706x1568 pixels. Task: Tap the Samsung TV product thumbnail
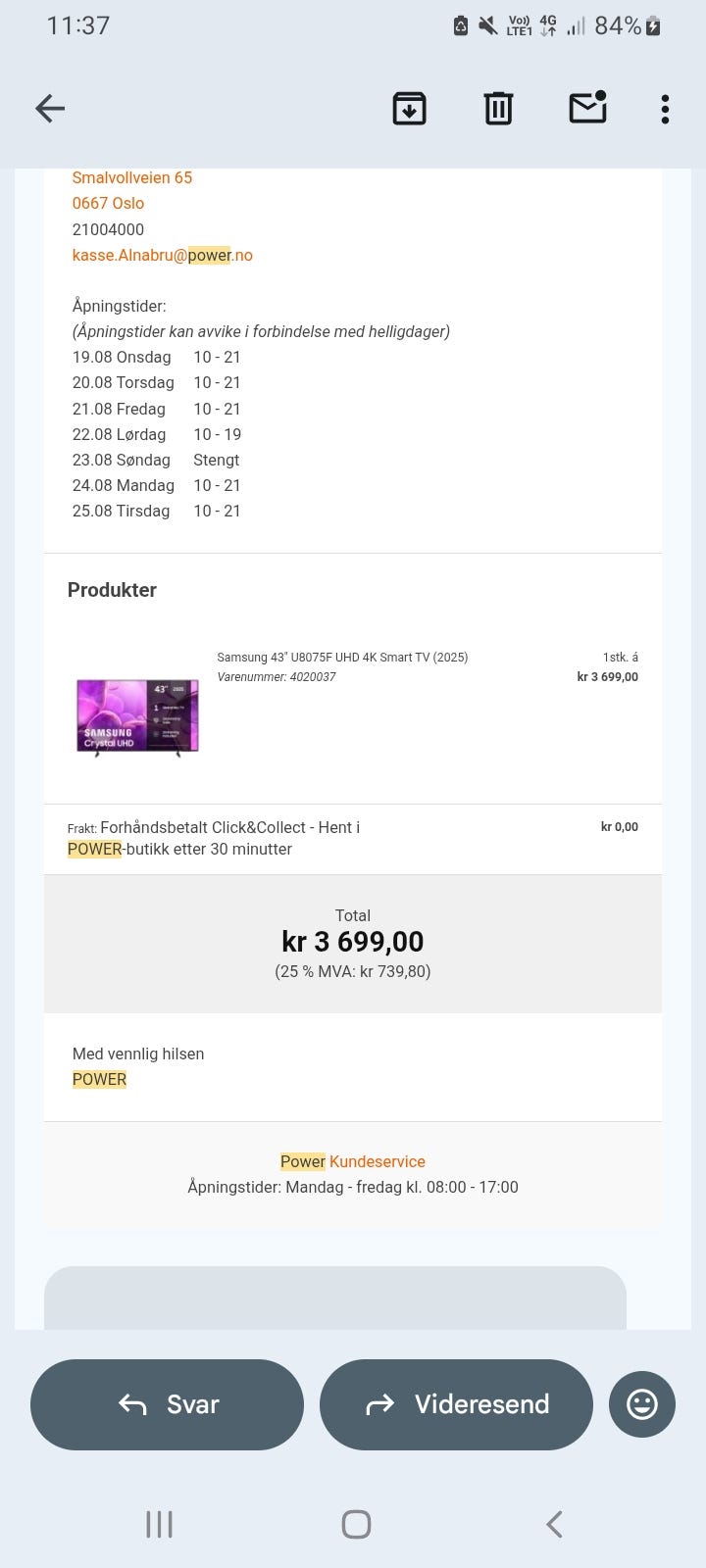[x=137, y=717]
